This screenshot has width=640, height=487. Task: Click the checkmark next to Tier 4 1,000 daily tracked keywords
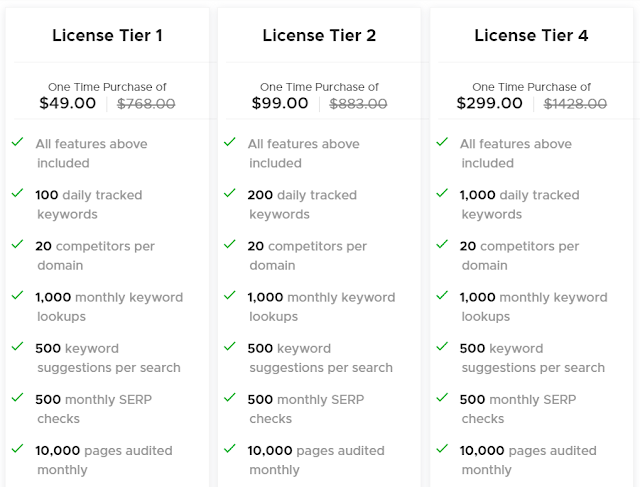click(442, 193)
